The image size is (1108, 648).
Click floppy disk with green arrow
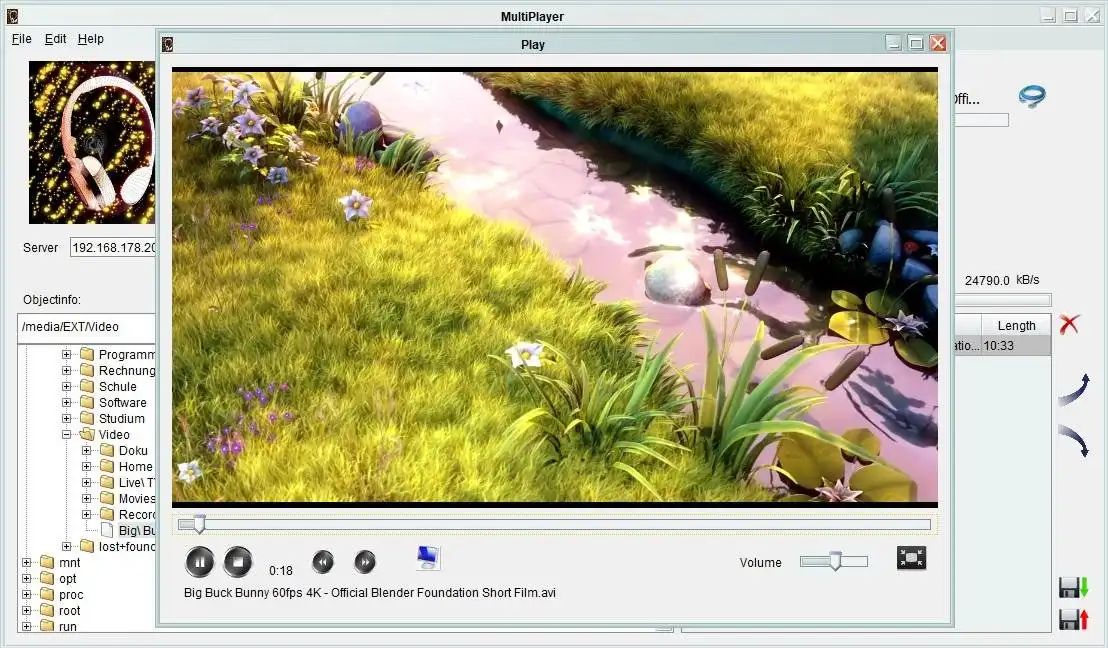[1074, 587]
